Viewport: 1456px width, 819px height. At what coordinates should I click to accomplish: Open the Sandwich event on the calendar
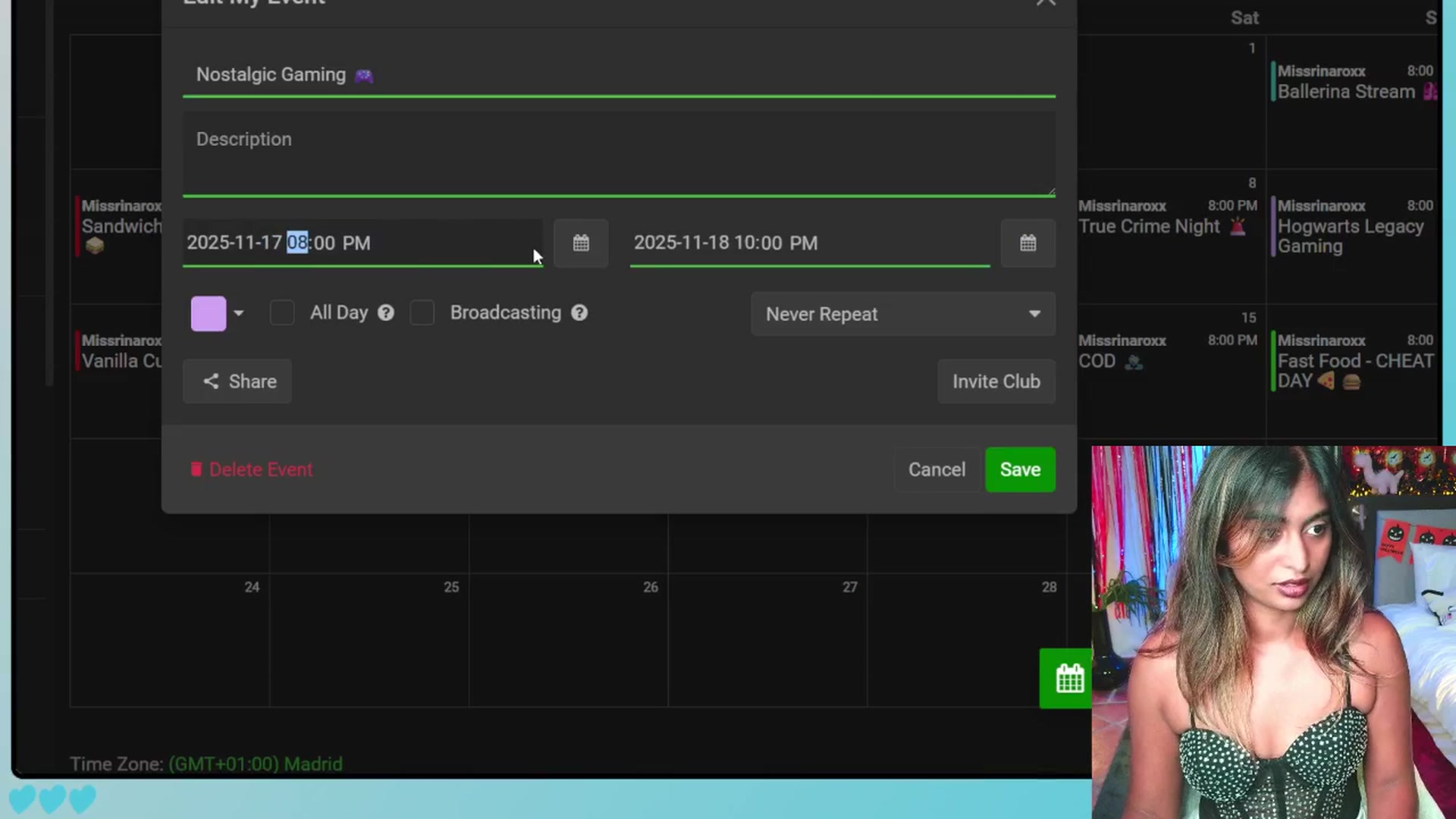tap(119, 226)
